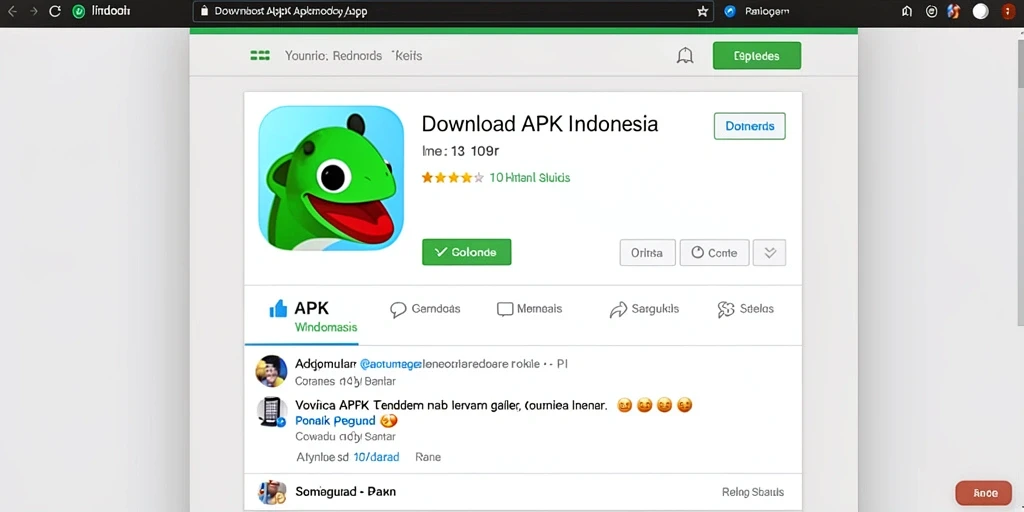The height and width of the screenshot is (512, 1024).
Task: Go back with browser back arrow
Action: 12,11
